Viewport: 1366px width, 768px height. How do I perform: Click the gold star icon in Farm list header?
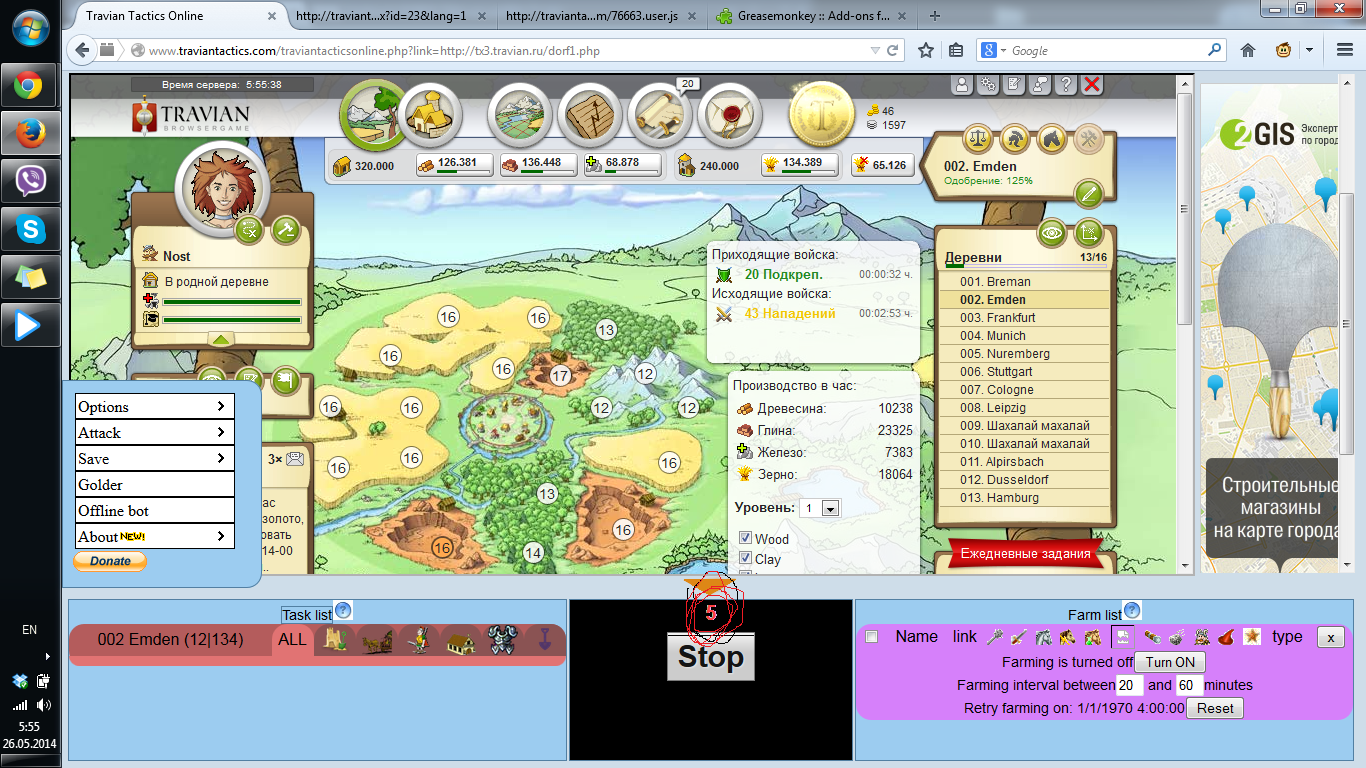click(x=1252, y=637)
